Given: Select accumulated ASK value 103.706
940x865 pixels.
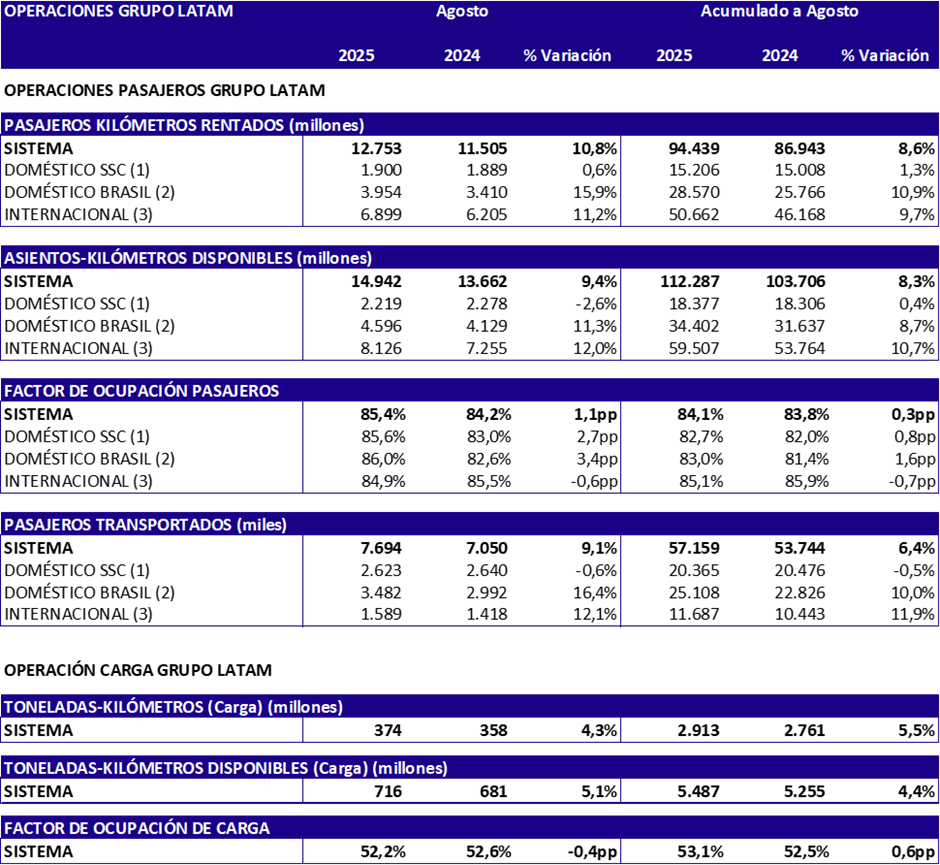Looking at the screenshot, I should (796, 282).
